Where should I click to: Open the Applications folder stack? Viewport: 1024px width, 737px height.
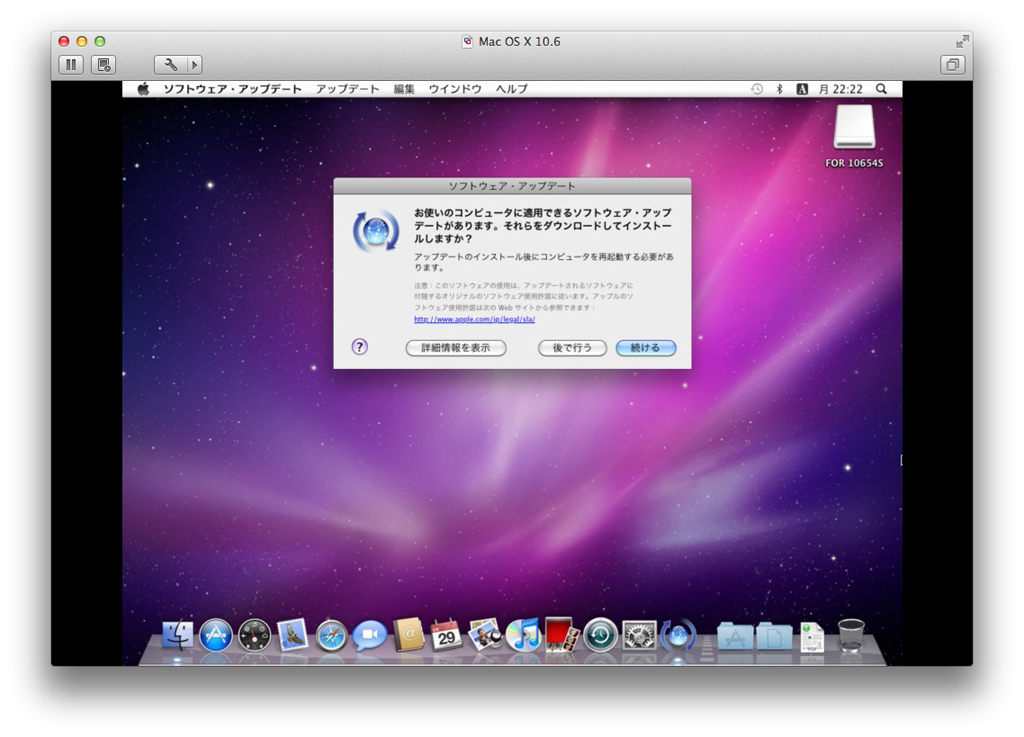[735, 636]
